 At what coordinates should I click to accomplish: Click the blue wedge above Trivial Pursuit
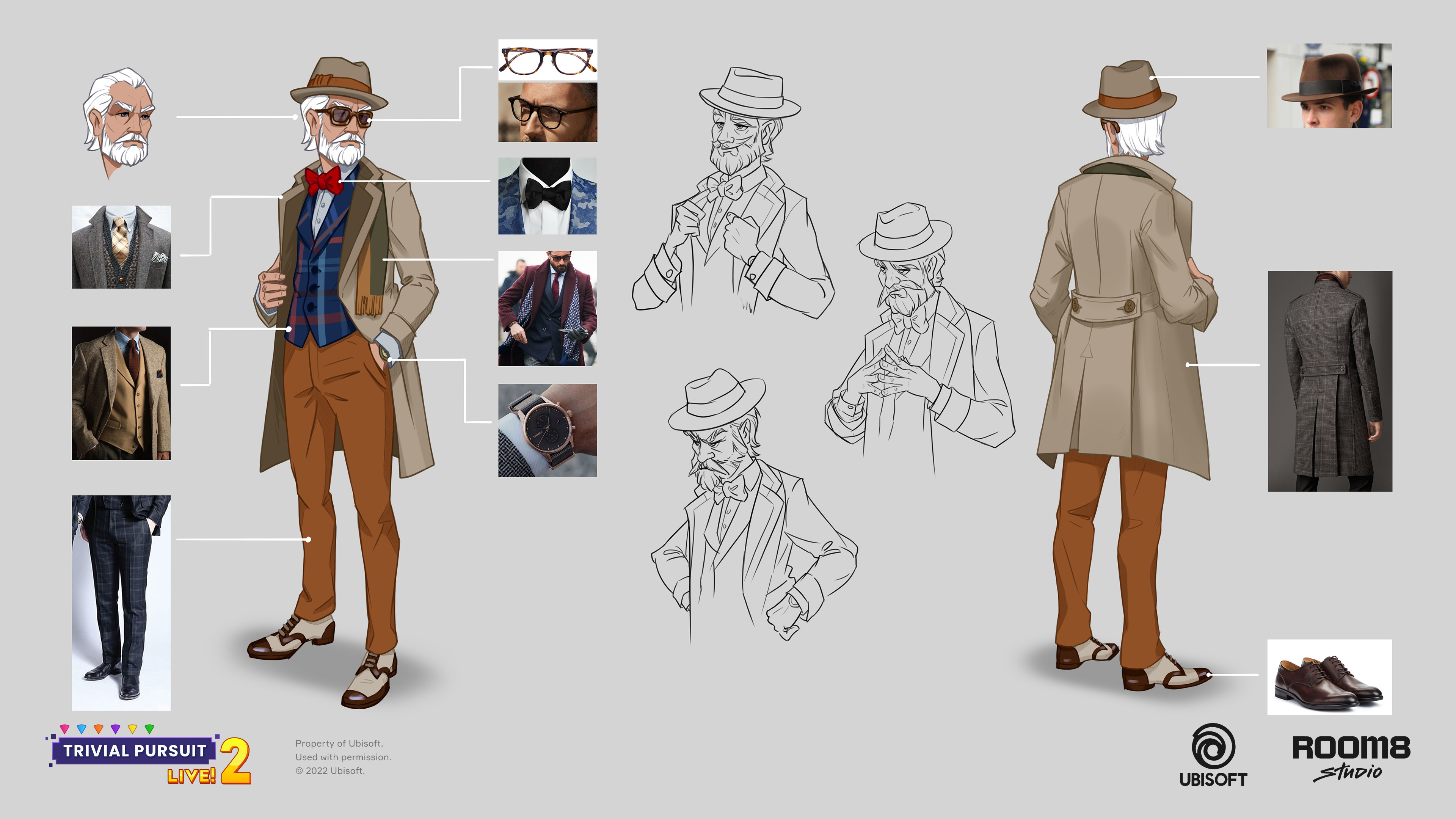point(82,728)
